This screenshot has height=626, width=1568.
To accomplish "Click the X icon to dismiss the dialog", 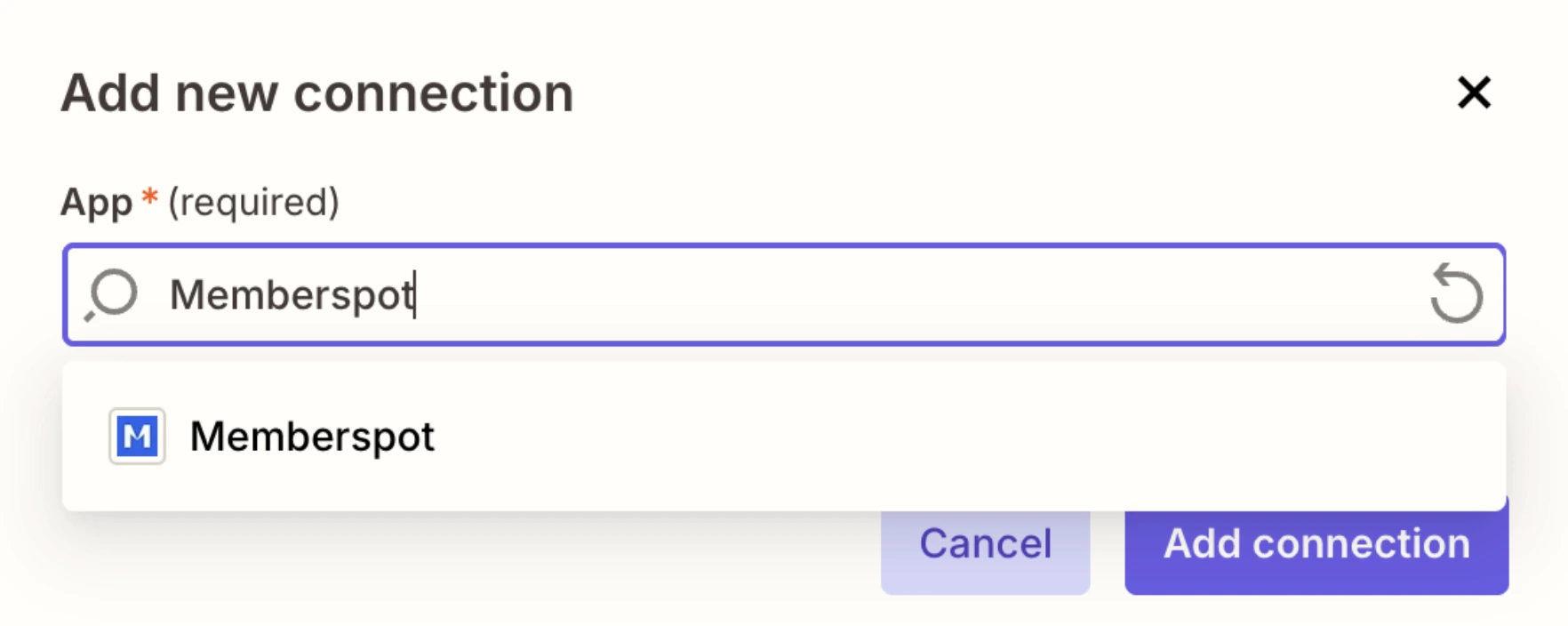I will [1473, 92].
